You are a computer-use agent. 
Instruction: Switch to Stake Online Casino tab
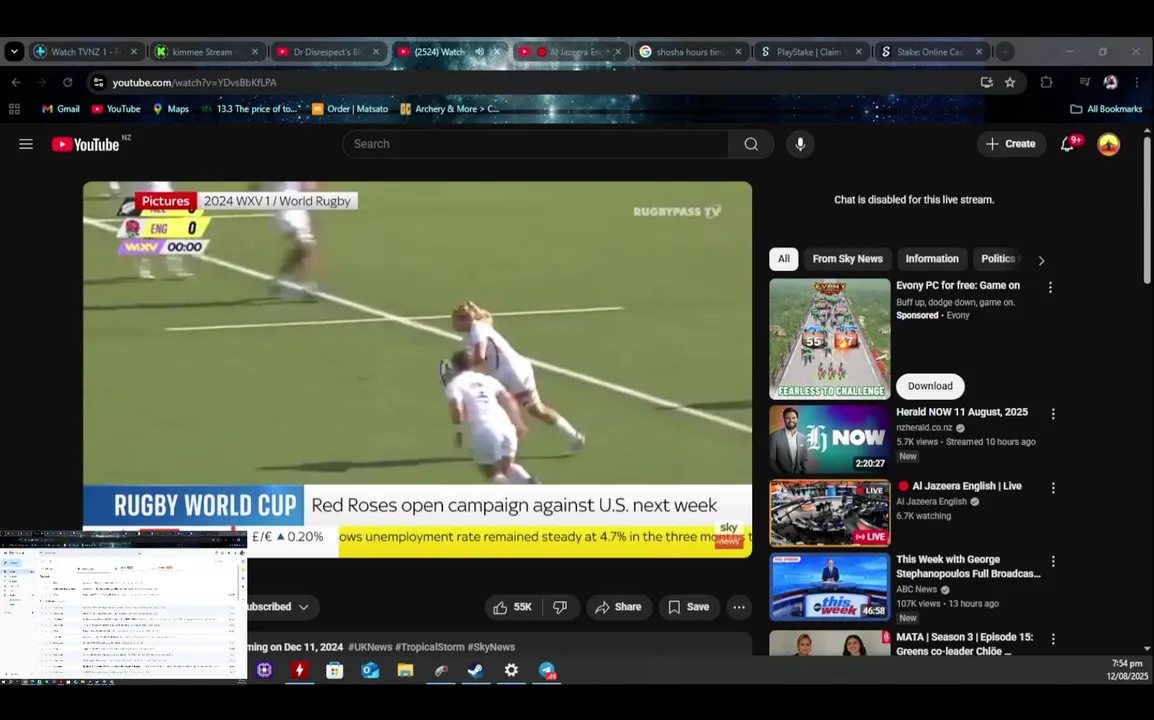tap(932, 52)
